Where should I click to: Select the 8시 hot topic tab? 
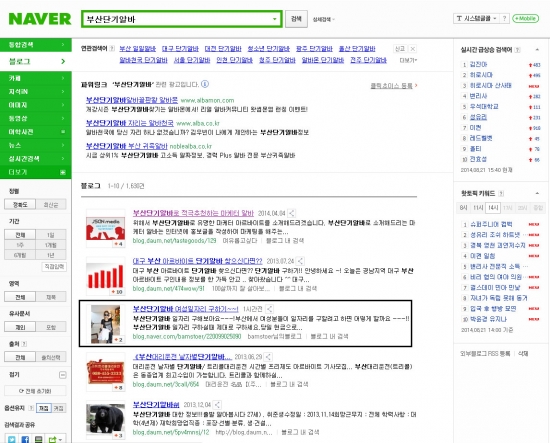tap(463, 208)
